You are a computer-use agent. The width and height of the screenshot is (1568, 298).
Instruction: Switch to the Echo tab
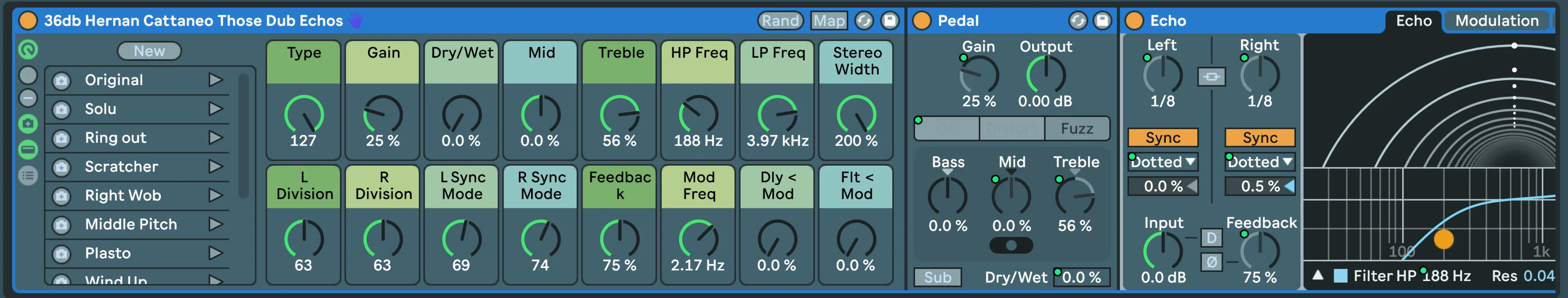1413,21
